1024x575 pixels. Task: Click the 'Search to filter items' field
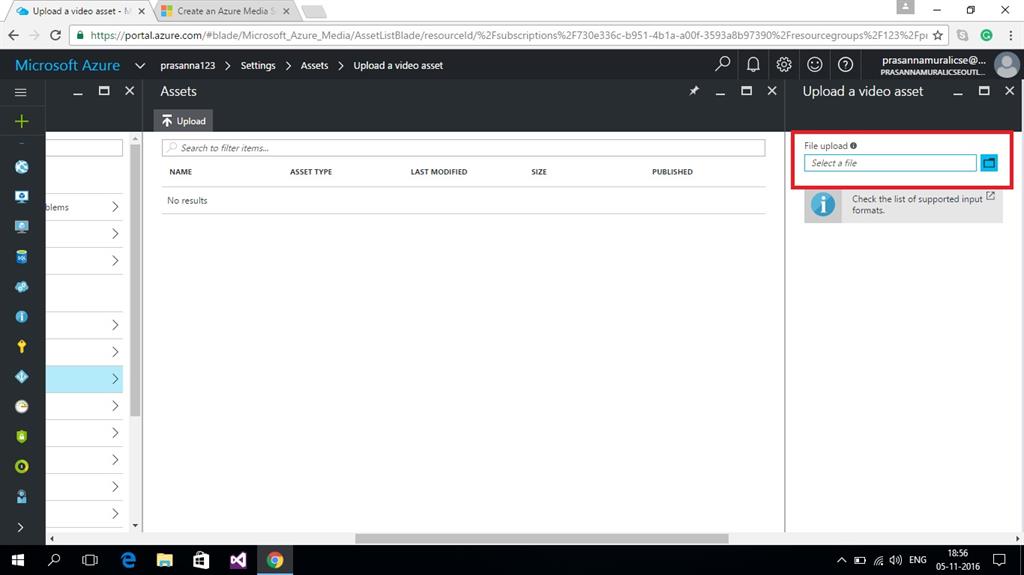click(x=464, y=148)
